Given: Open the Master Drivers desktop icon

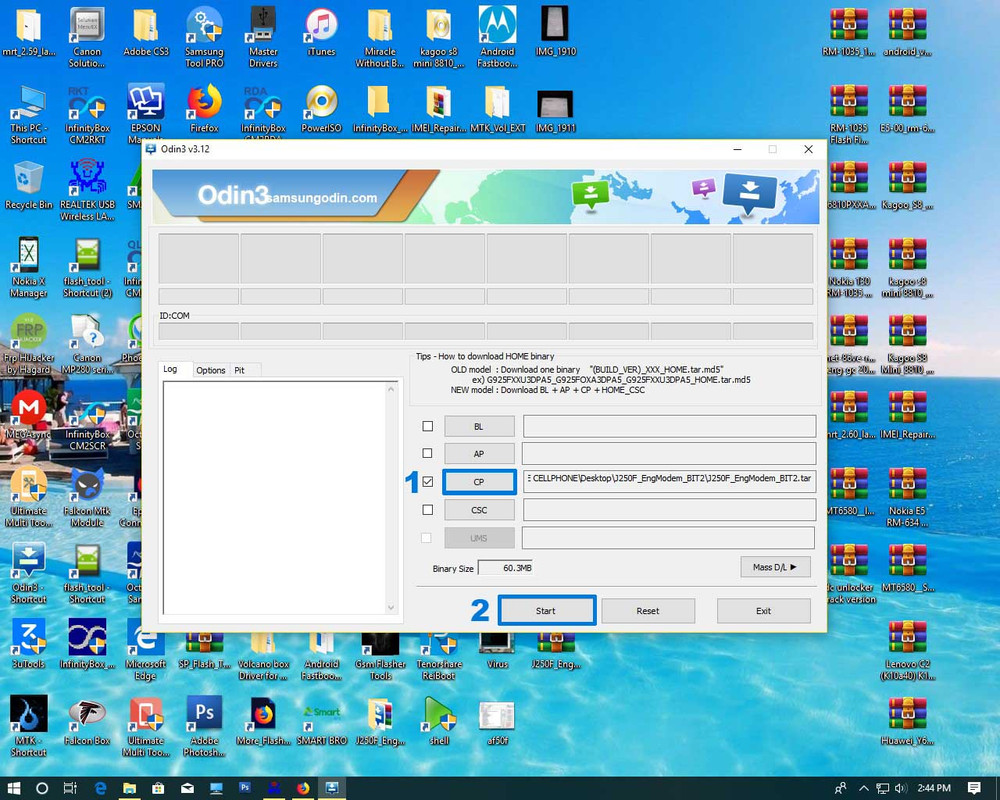Looking at the screenshot, I should point(263,38).
